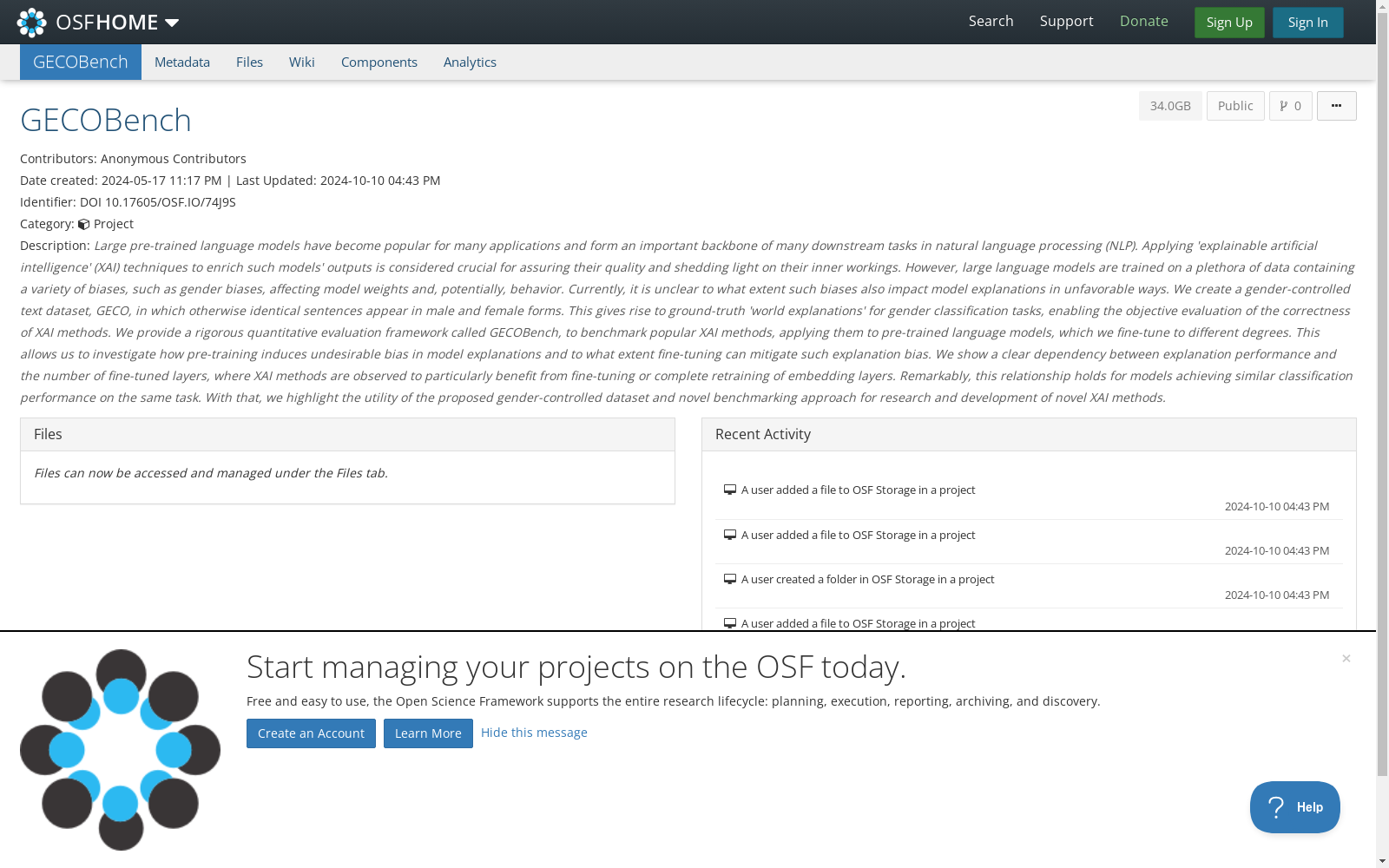Click the Recent Activity panel header
This screenshot has height=868, width=1389.
(1029, 435)
